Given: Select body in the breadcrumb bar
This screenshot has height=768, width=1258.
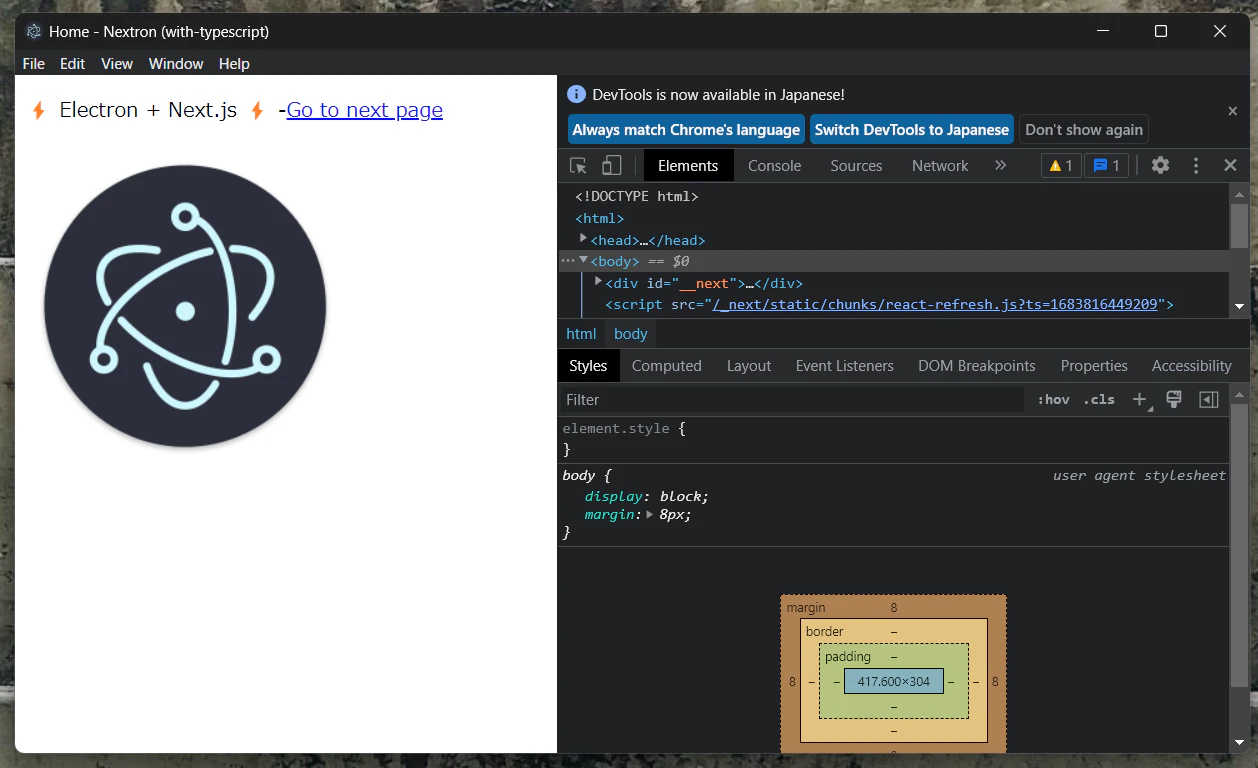Looking at the screenshot, I should click(631, 334).
